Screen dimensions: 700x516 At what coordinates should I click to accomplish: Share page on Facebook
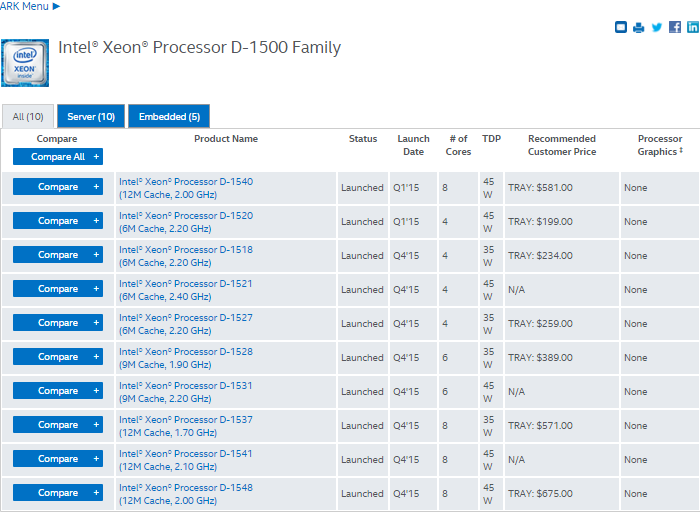[x=675, y=27]
